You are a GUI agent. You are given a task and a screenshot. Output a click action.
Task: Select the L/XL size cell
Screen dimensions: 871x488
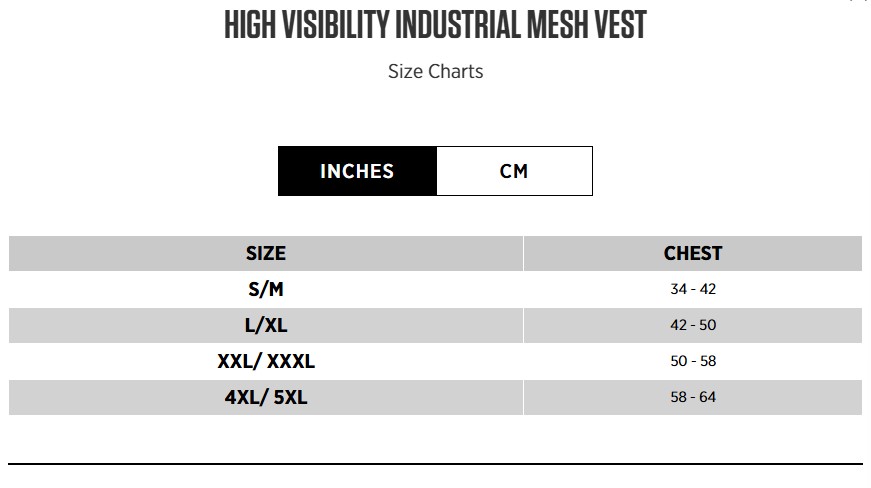tap(266, 326)
